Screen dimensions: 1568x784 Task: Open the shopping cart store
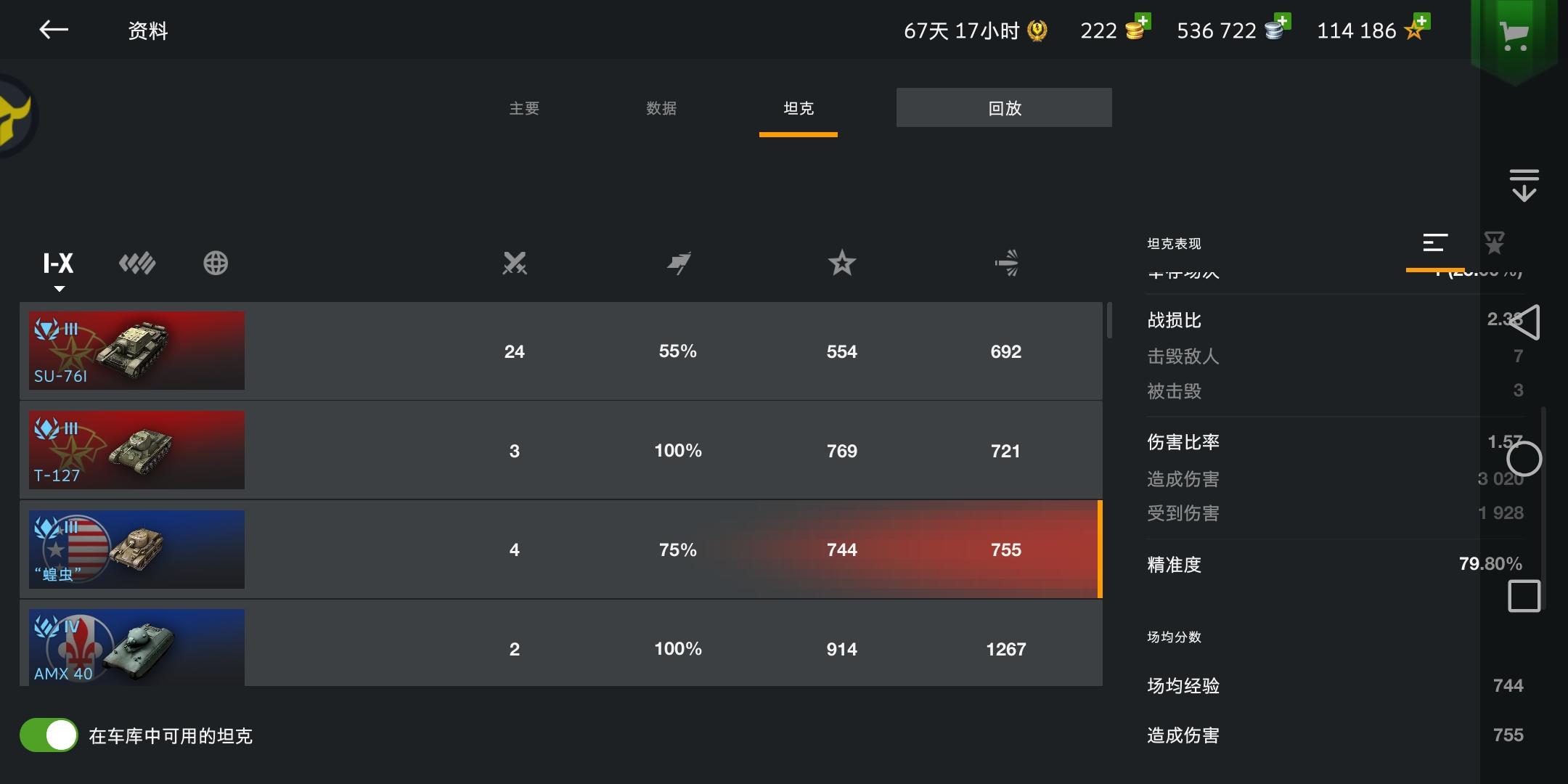[x=1514, y=34]
